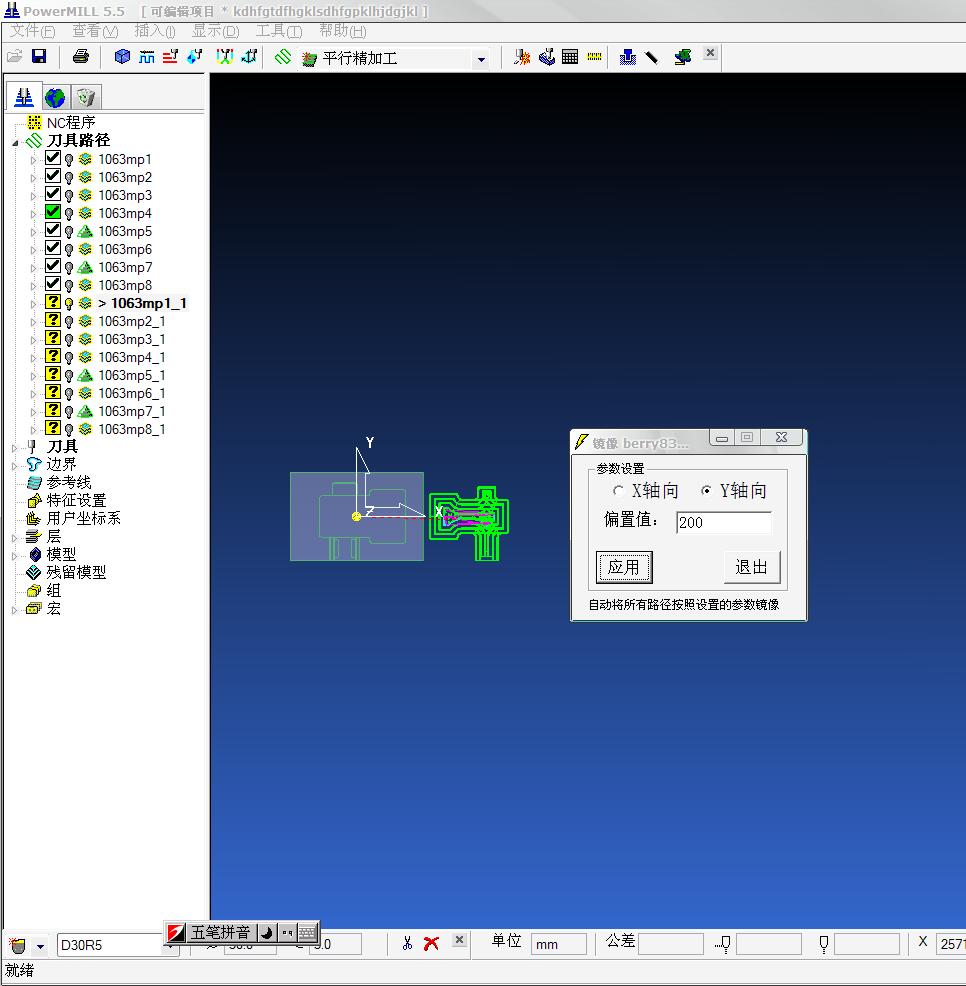The width and height of the screenshot is (966, 986).
Task: Click the blue download-style toolbar icon
Action: point(628,57)
